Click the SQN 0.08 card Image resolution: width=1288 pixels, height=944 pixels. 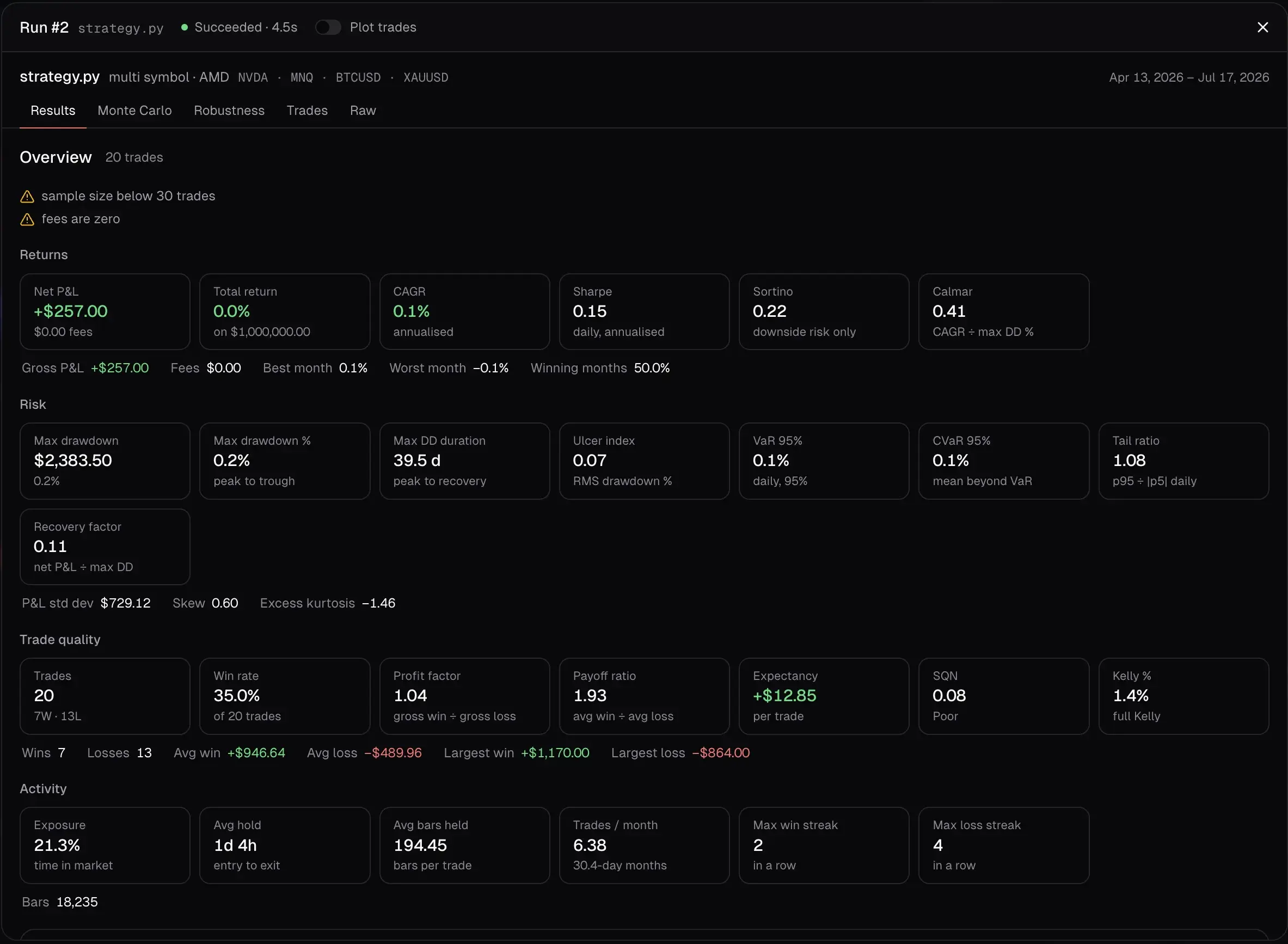pos(1003,696)
